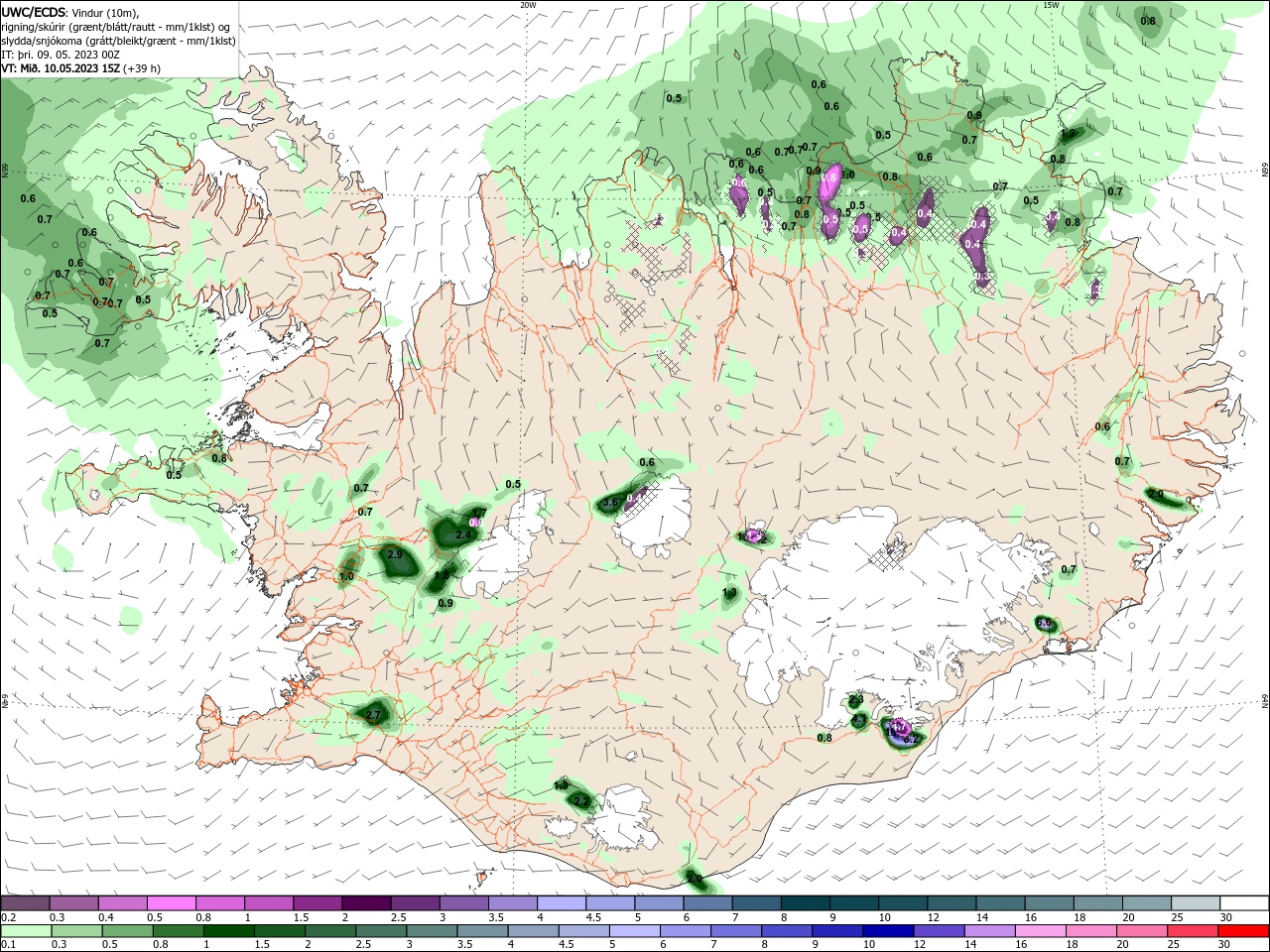Click upper legend swatch between 18 and 20
The height and width of the screenshot is (952, 1270).
(x=1098, y=903)
